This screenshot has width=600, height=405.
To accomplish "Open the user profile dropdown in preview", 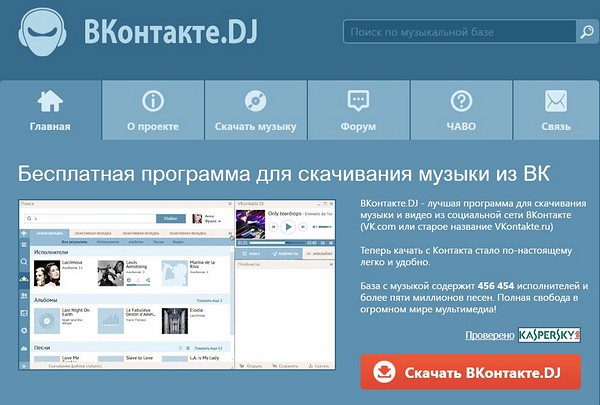I will click(x=207, y=219).
